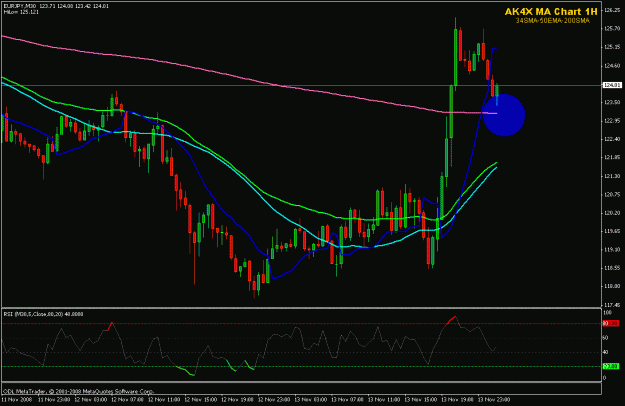Click the 12 Nov 03:00 time label
Image resolution: width=625 pixels, height=406 pixels.
[x=90, y=399]
